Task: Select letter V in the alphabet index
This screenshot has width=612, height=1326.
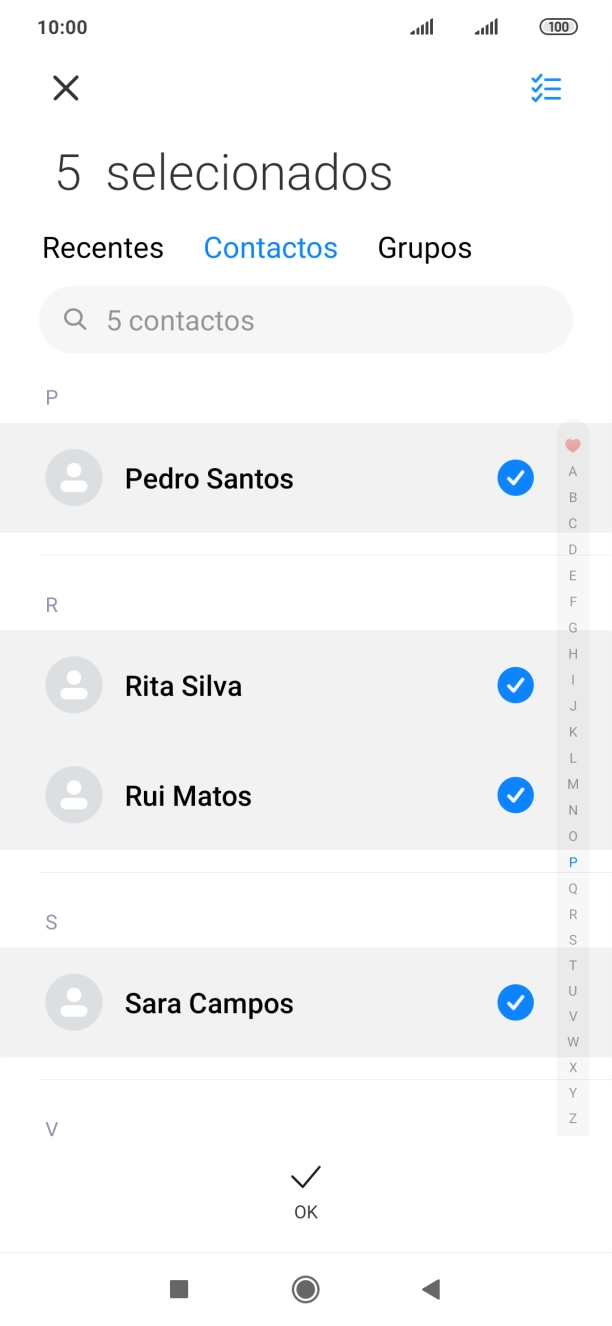Action: [x=573, y=1017]
